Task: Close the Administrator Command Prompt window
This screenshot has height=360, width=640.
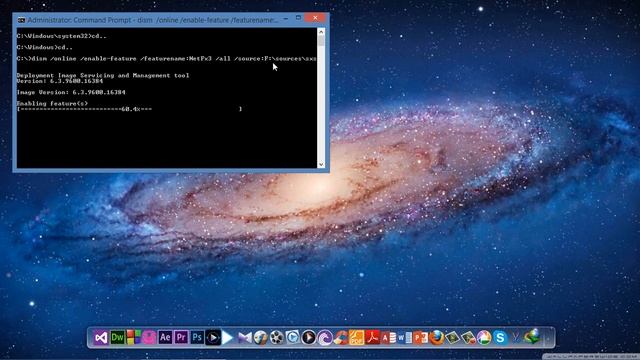Action: pos(315,18)
